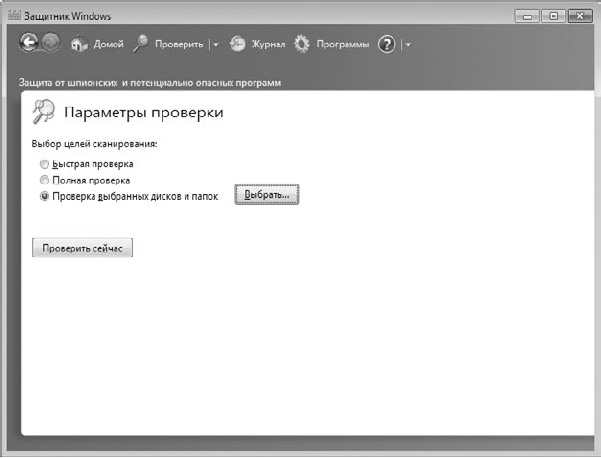The image size is (601, 458).
Task: Open the Журнал toolbar label
Action: pyautogui.click(x=268, y=44)
